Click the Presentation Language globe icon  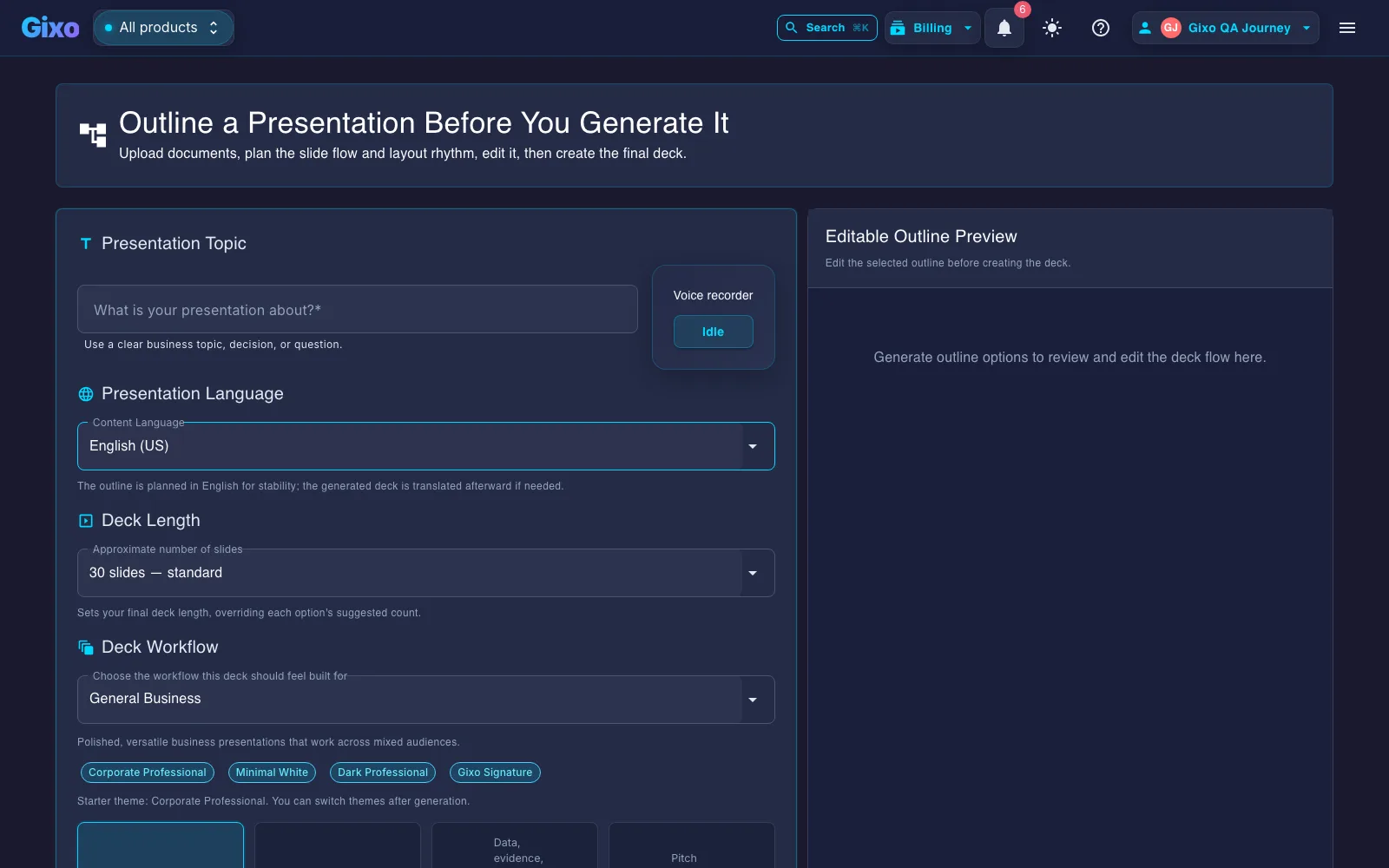[x=86, y=394]
